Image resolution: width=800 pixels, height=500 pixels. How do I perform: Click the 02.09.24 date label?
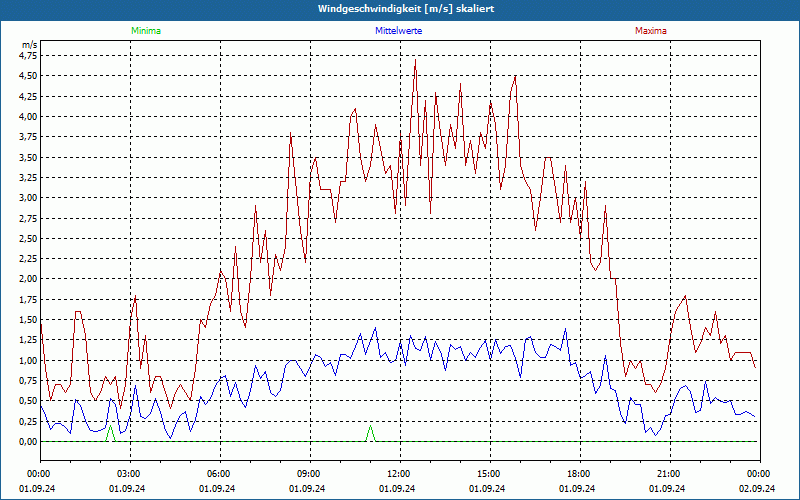(x=757, y=488)
